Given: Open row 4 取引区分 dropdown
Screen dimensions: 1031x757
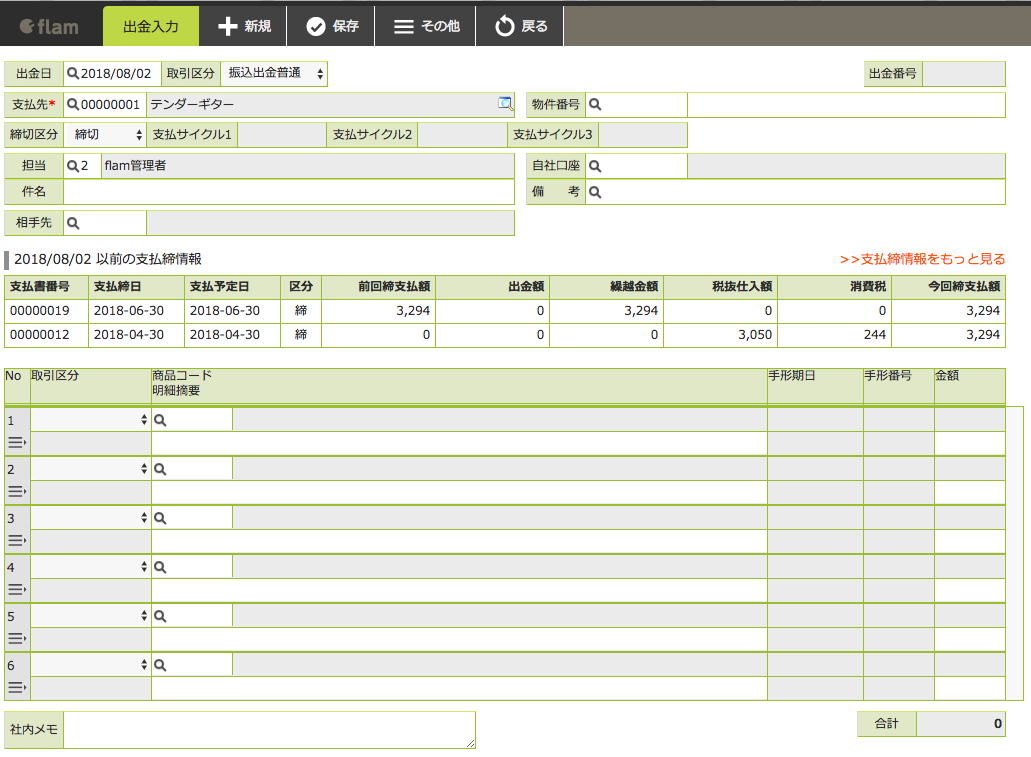Looking at the screenshot, I should click(x=90, y=567).
